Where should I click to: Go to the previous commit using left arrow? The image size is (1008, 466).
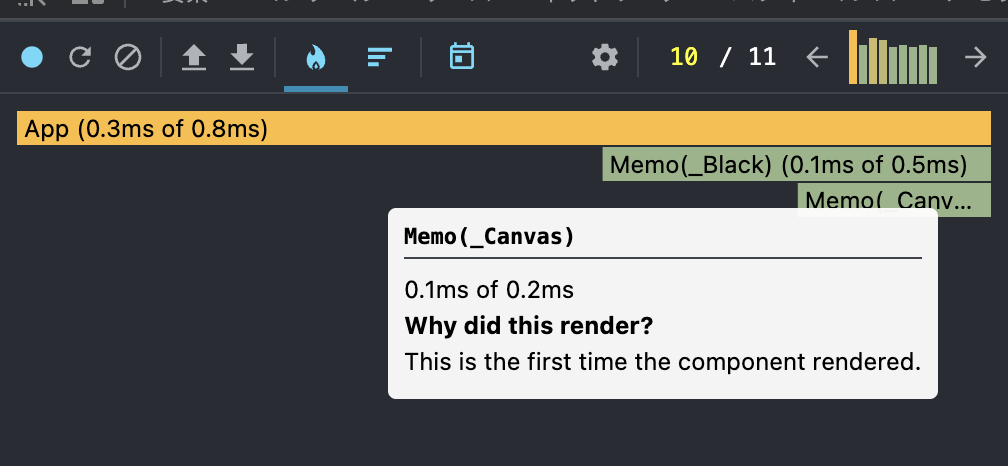(817, 58)
